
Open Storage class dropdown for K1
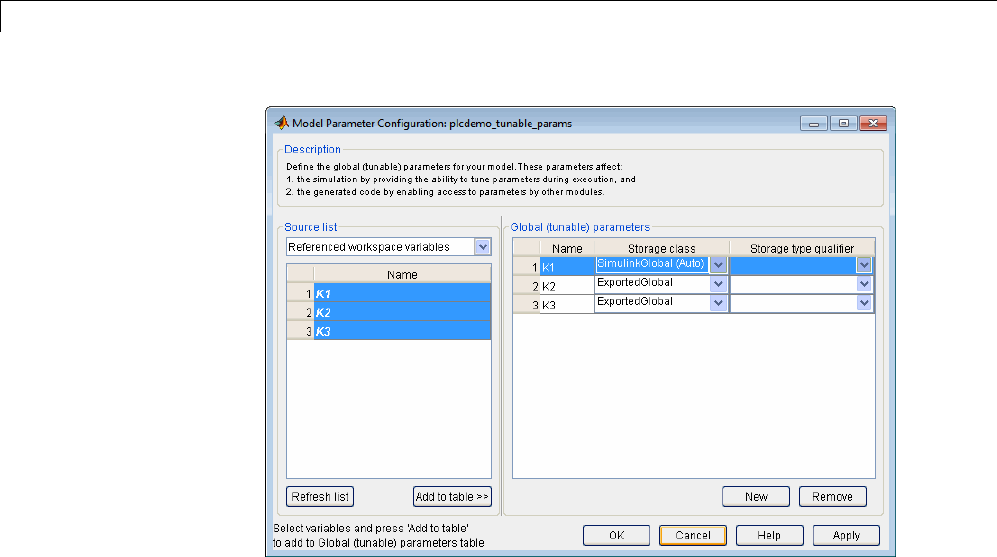[719, 265]
